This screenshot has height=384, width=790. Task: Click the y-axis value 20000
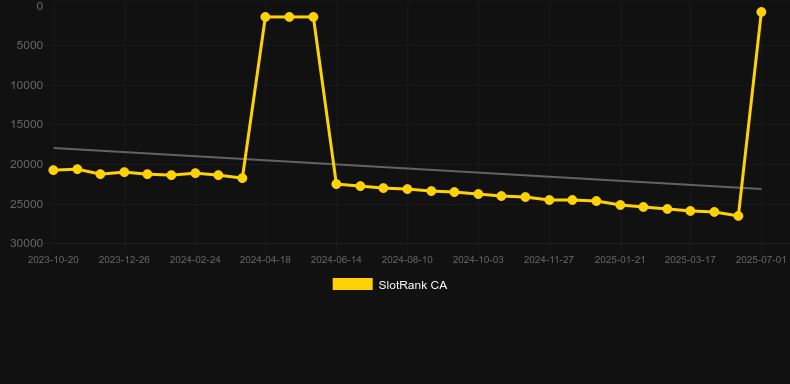tap(27, 164)
